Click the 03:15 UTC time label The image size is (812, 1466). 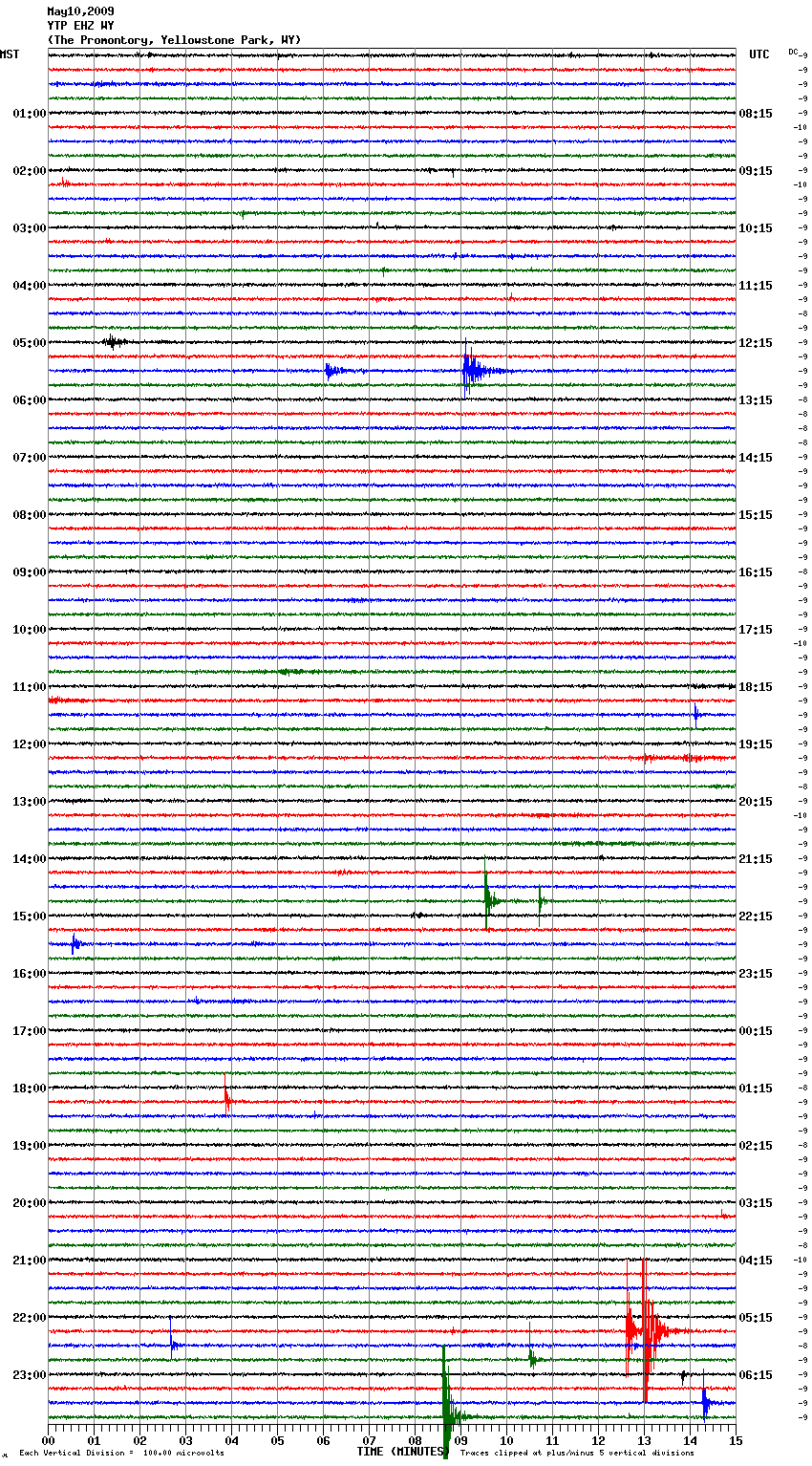[x=756, y=1203]
